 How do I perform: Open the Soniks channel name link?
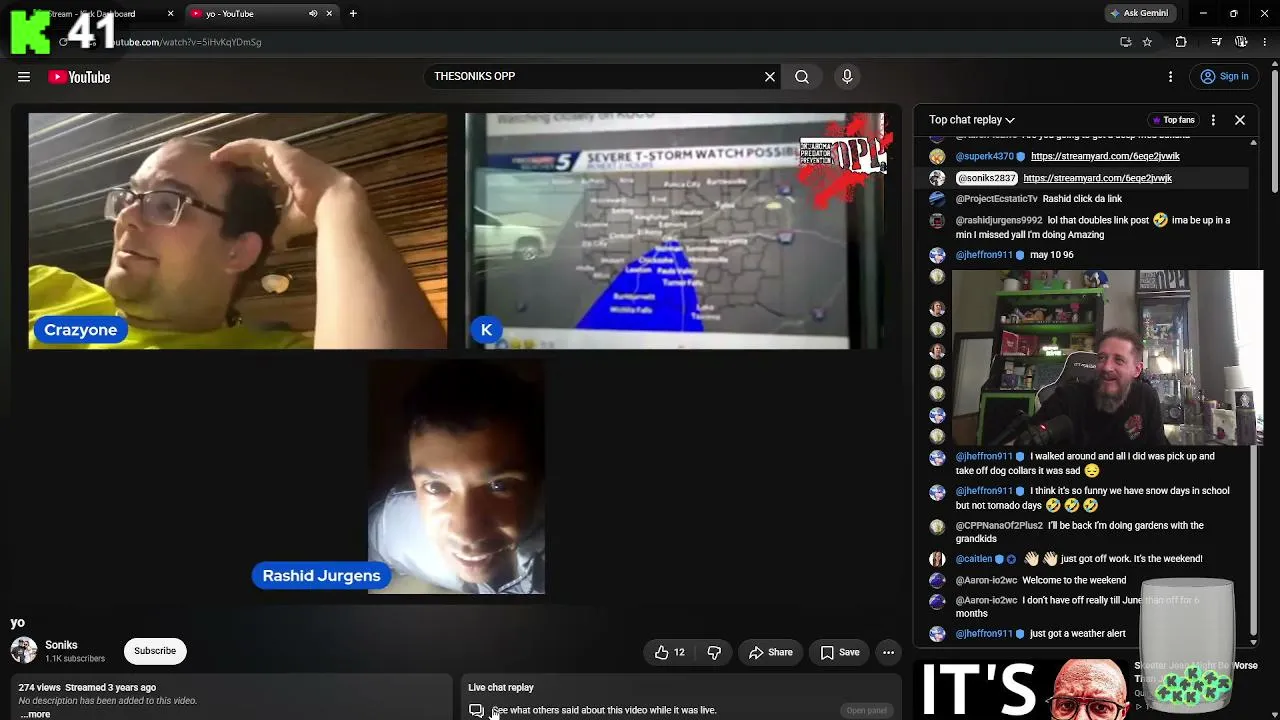[x=61, y=645]
